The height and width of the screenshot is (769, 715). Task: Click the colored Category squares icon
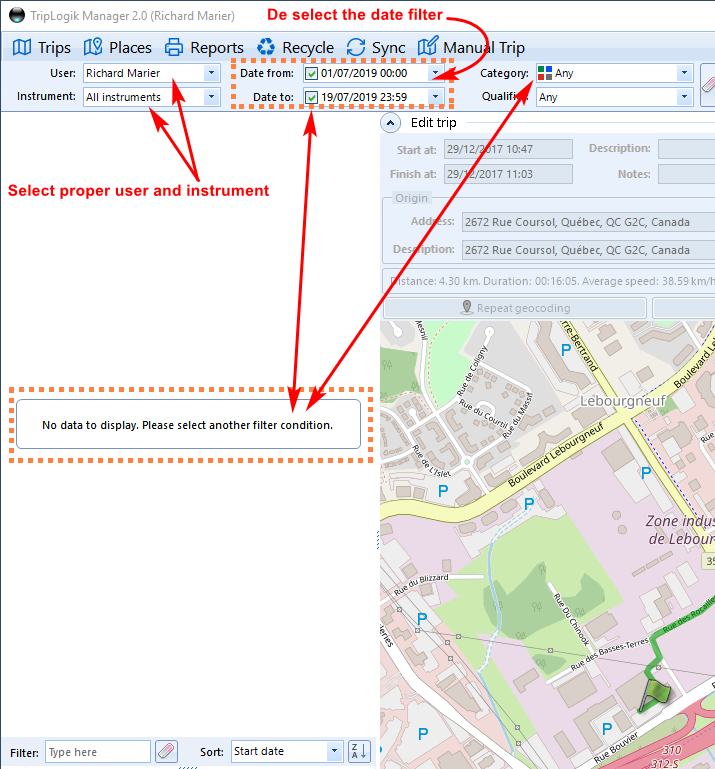(x=545, y=73)
